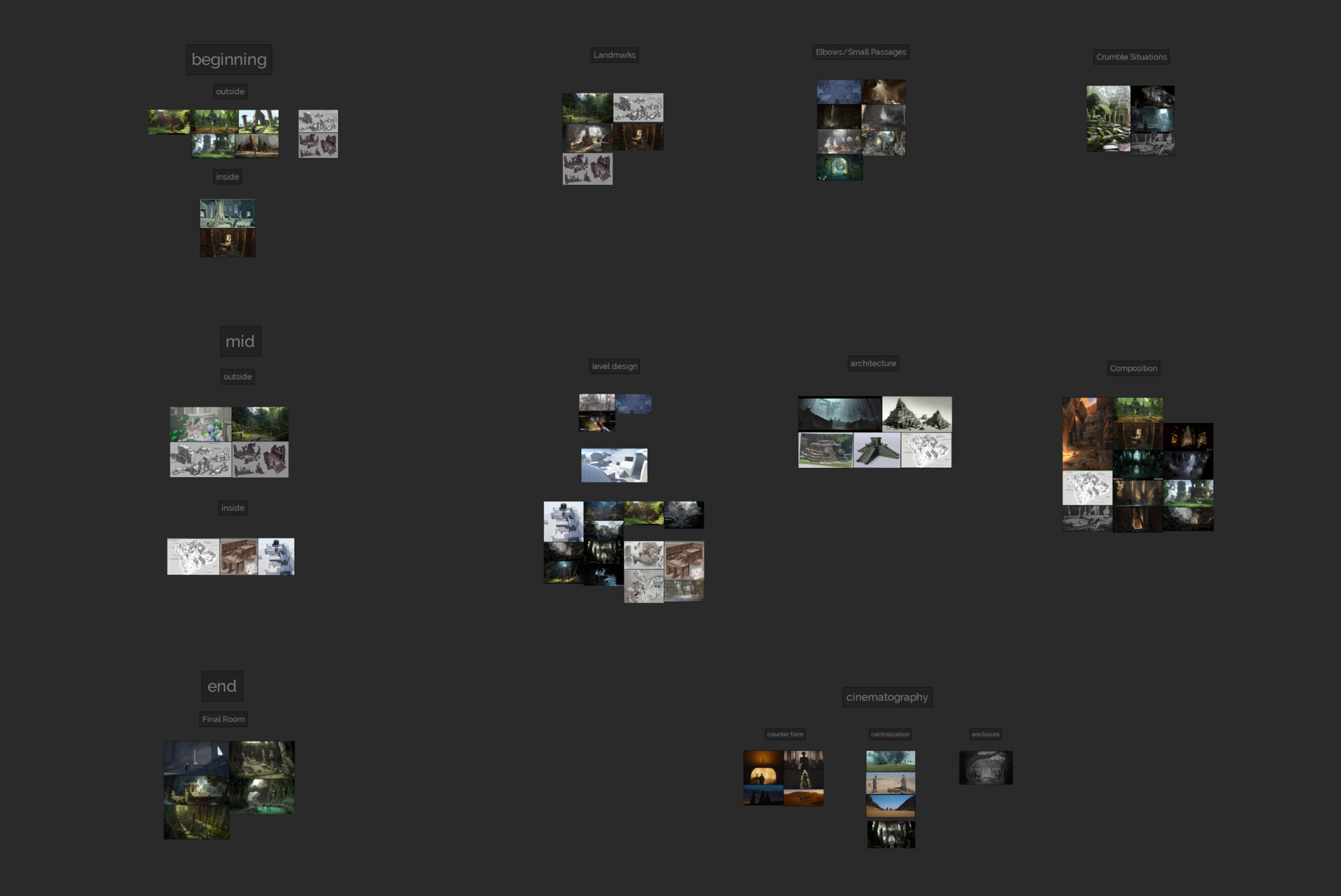Click the 'outside' label beneath 'beginning'

pyautogui.click(x=230, y=92)
